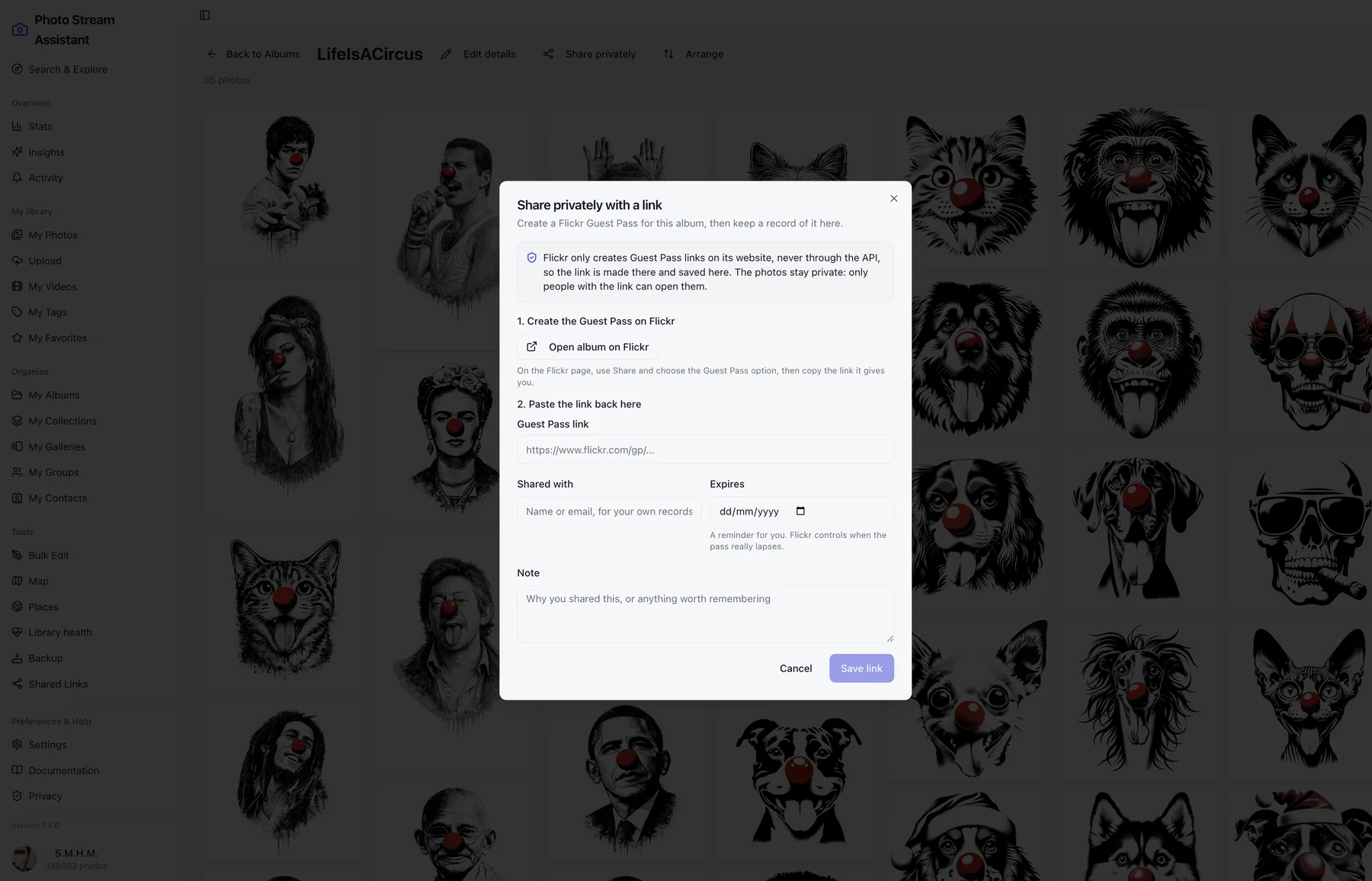The width and height of the screenshot is (1372, 881).
Task: Open the S.M.H.M. profile avatar
Action: 24,859
